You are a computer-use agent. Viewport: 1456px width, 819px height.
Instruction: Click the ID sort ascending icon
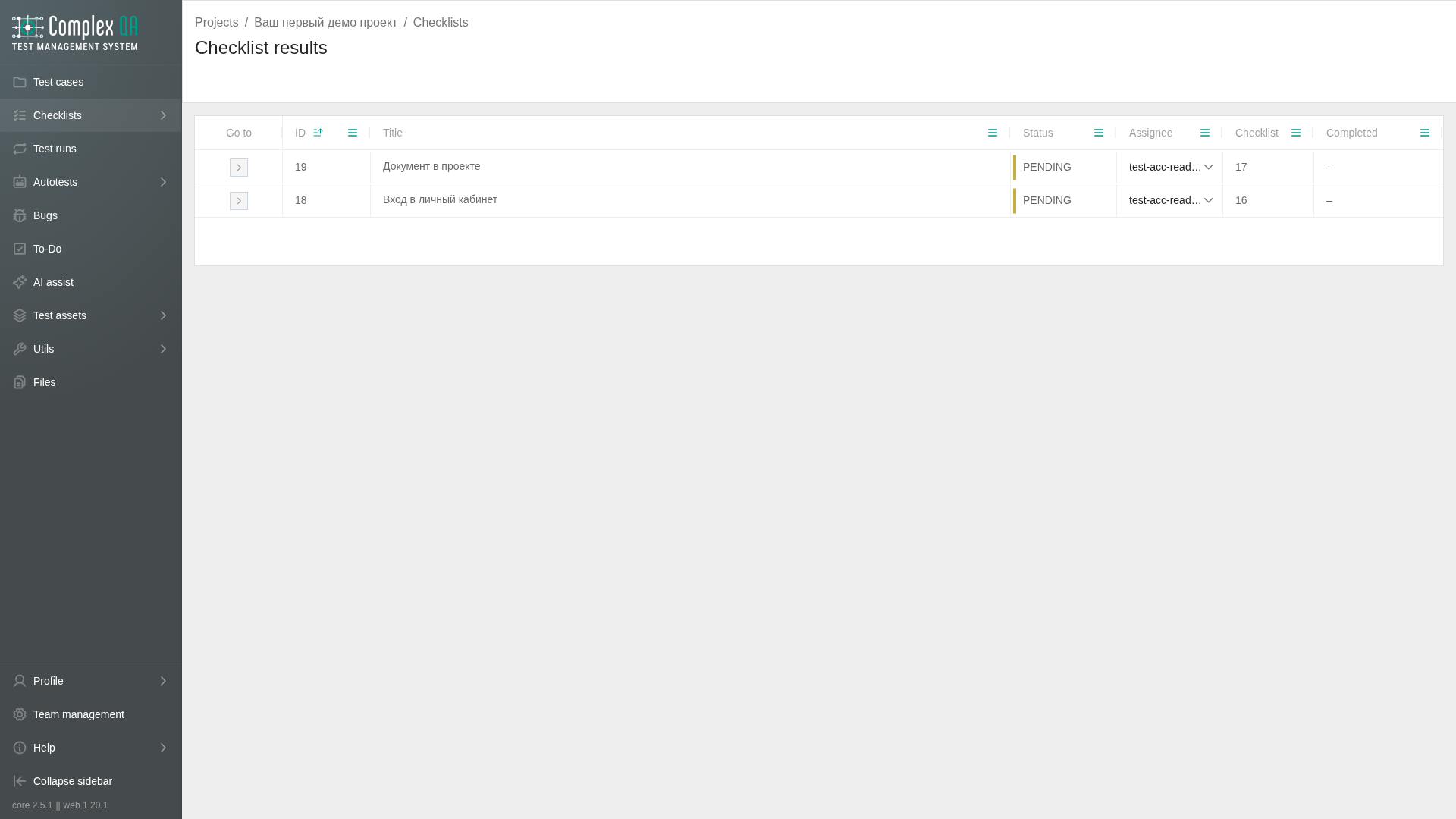pyautogui.click(x=318, y=133)
